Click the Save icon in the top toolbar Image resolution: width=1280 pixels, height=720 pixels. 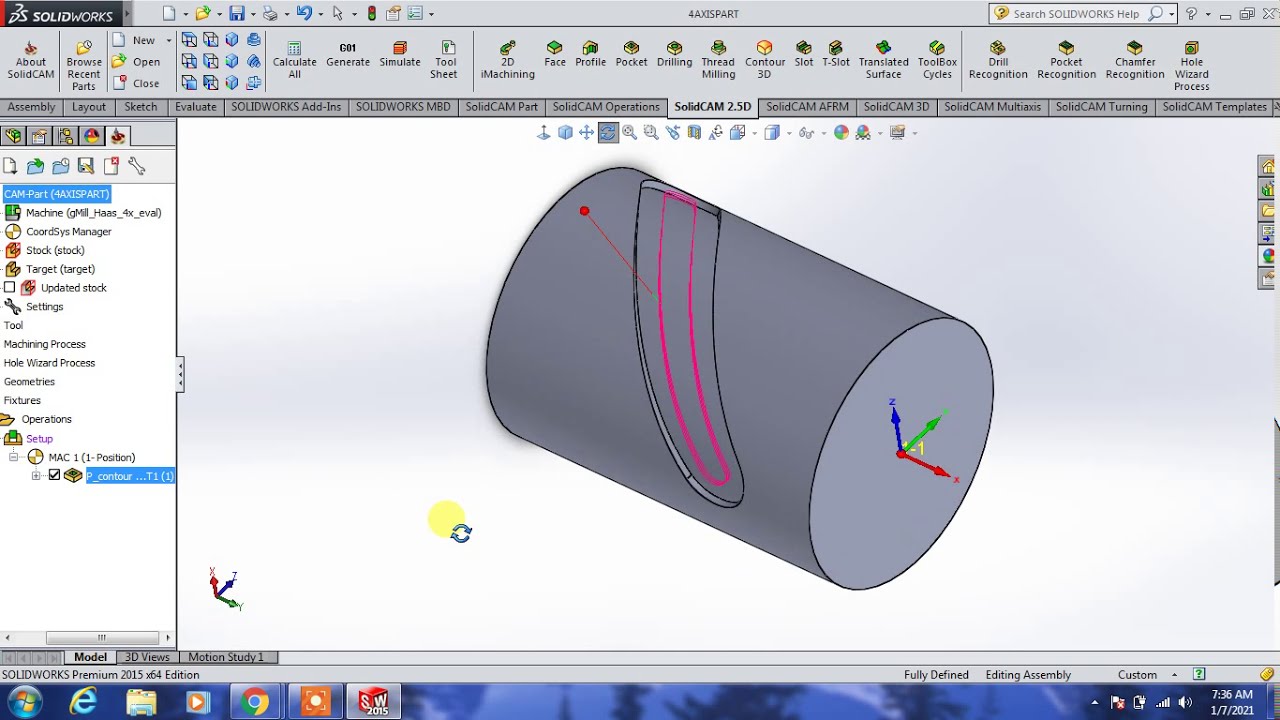[236, 14]
